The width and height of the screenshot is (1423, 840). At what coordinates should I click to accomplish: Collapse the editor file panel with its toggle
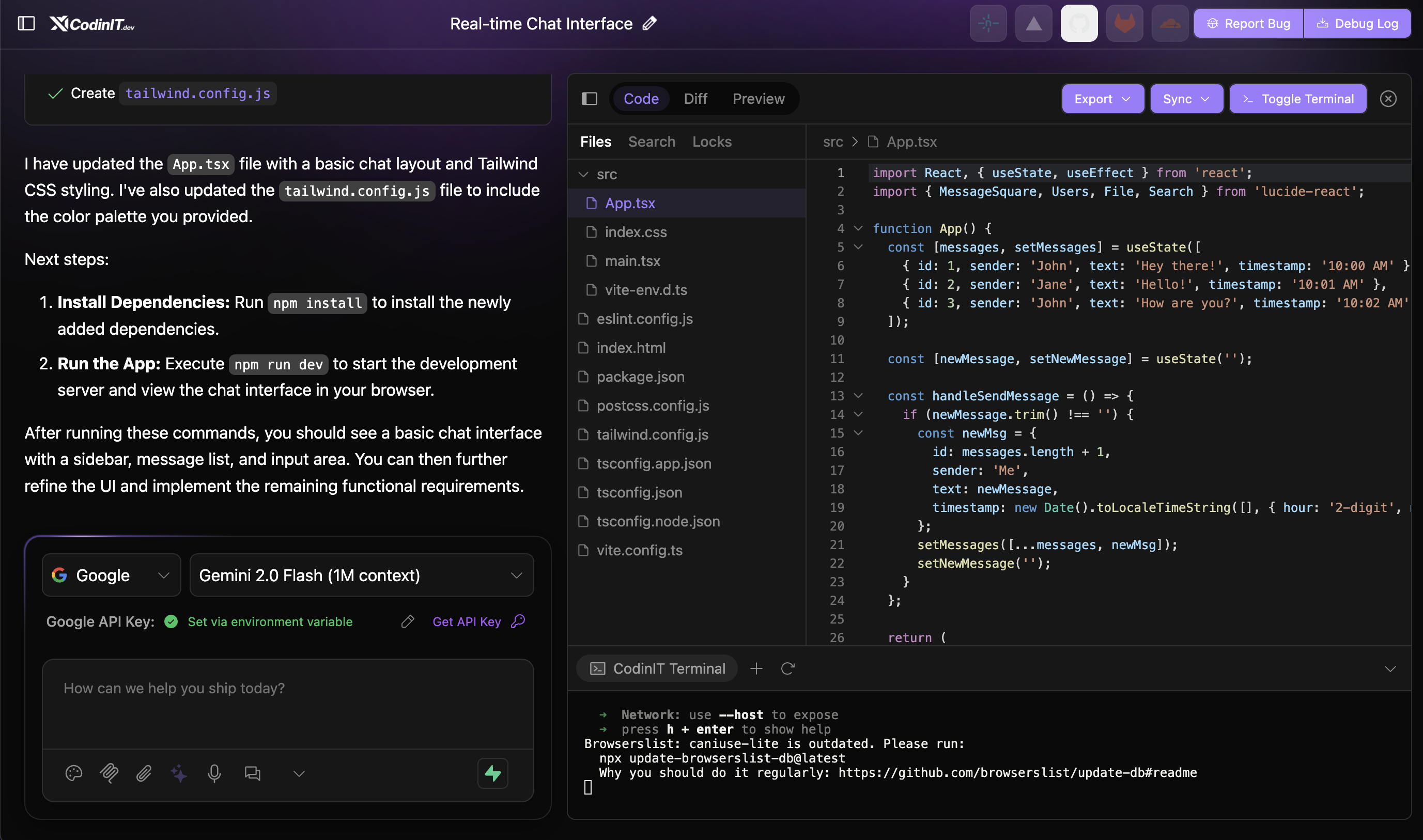pos(589,99)
